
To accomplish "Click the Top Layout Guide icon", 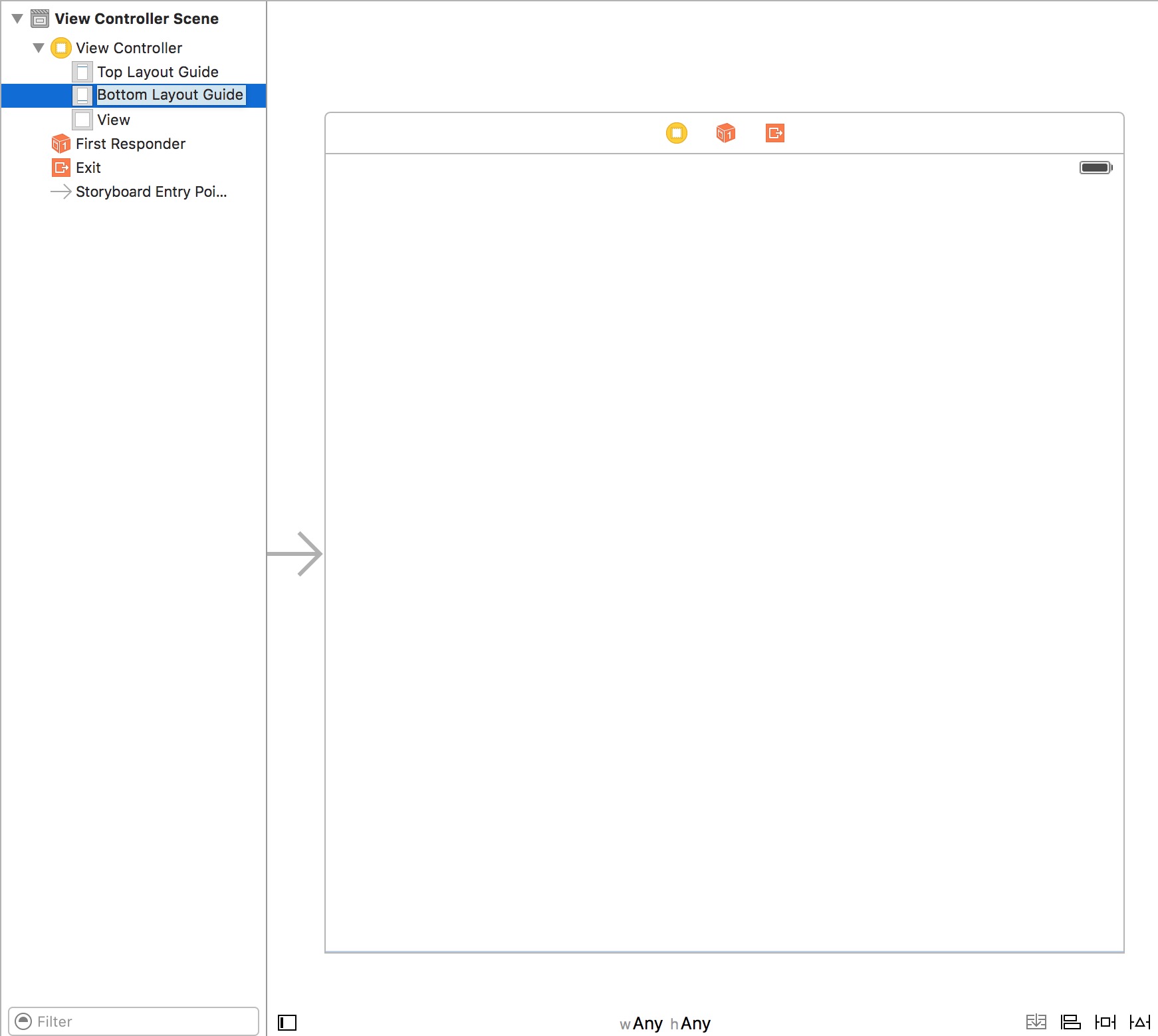I will [82, 72].
